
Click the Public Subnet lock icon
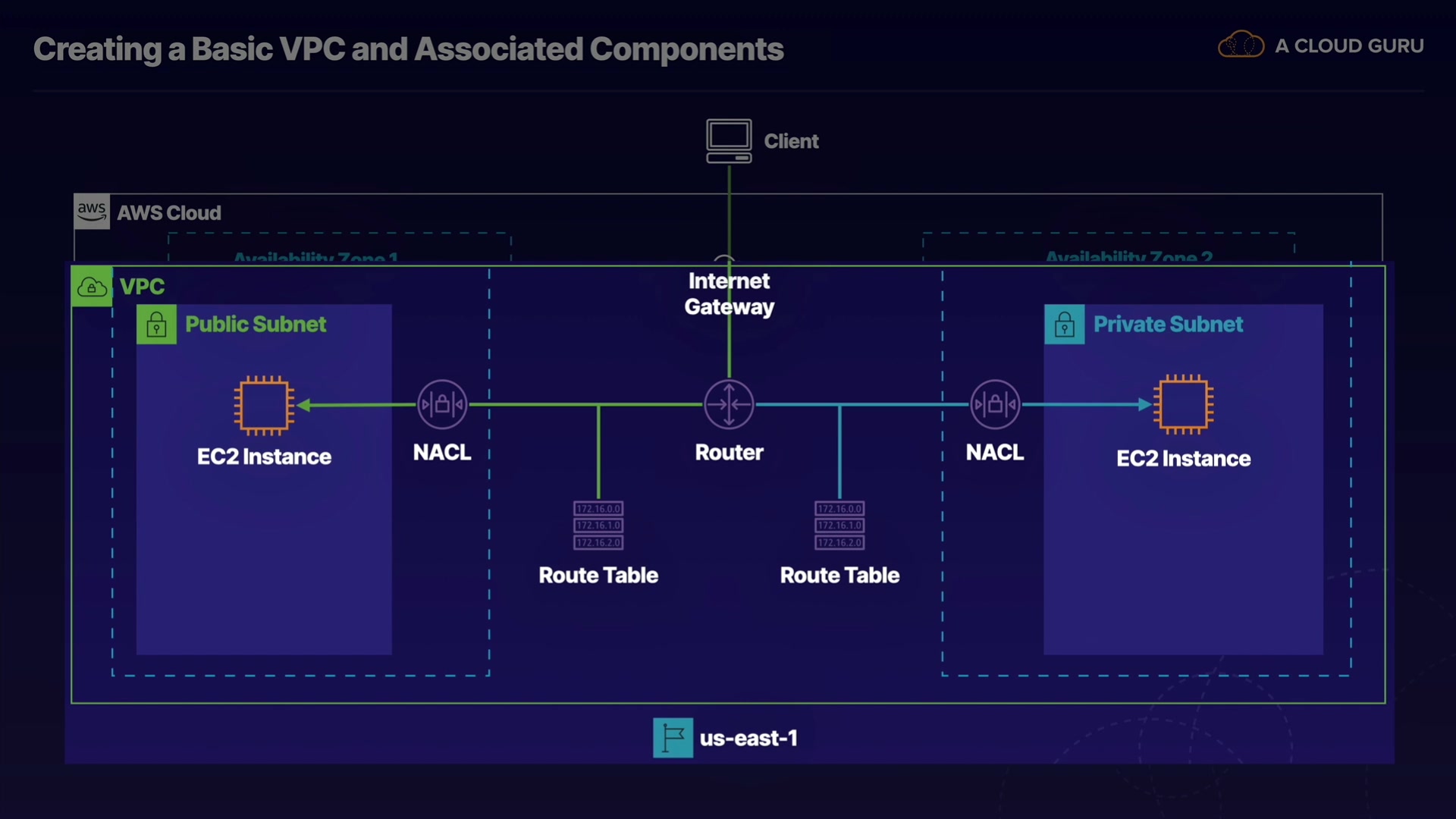(156, 325)
